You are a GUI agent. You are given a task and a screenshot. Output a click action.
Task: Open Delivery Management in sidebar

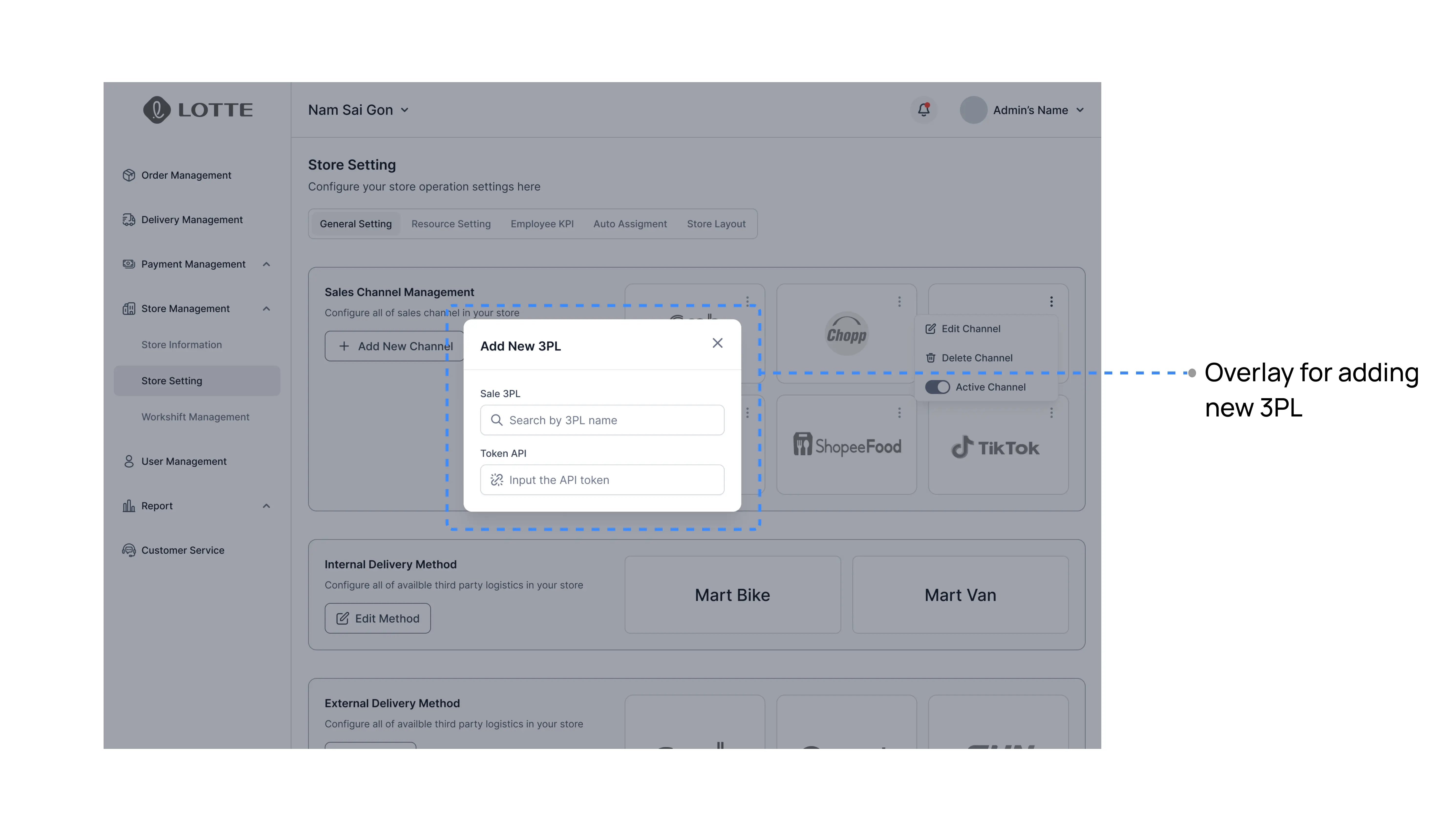click(197, 220)
